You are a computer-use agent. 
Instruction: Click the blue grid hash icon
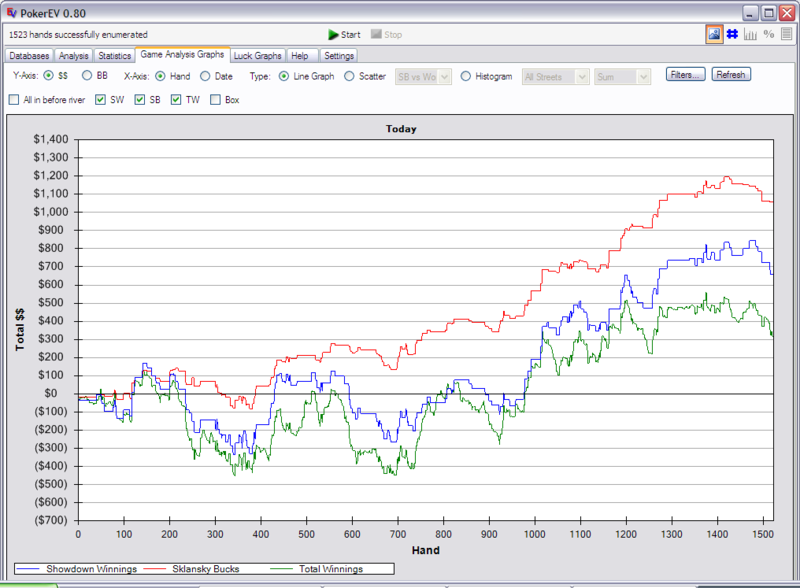pyautogui.click(x=732, y=34)
